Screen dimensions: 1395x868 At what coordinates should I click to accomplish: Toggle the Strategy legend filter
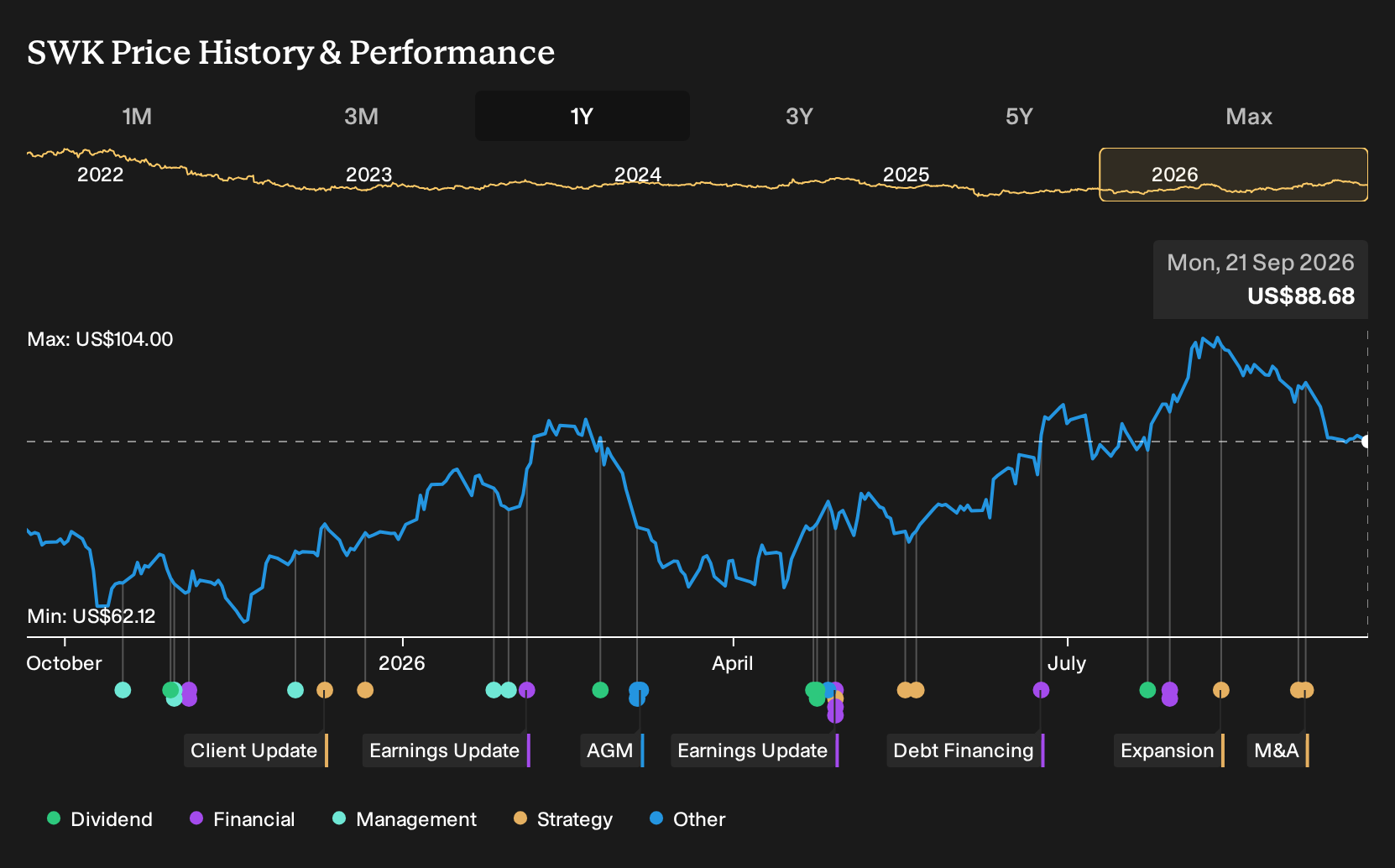click(563, 819)
